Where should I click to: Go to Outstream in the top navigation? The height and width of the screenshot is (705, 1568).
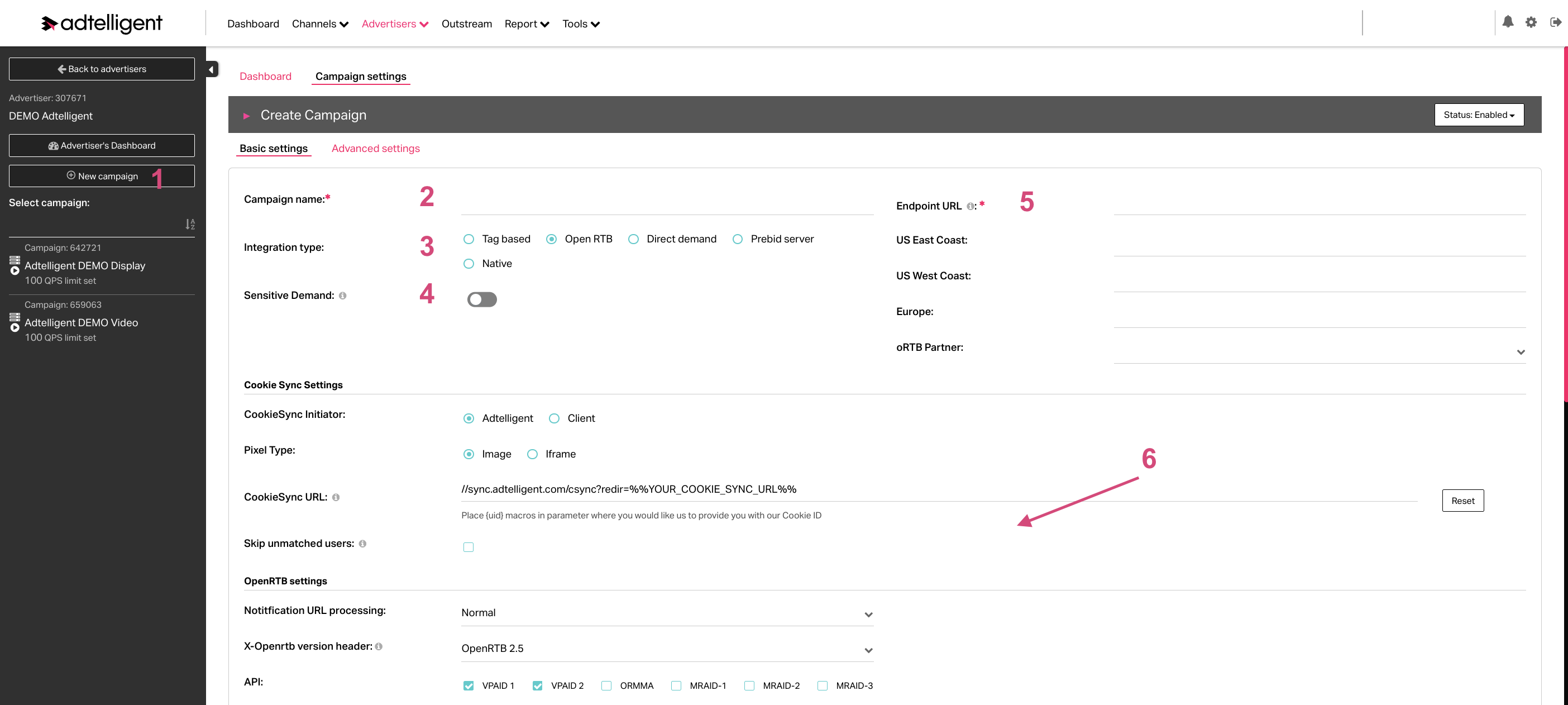point(467,24)
